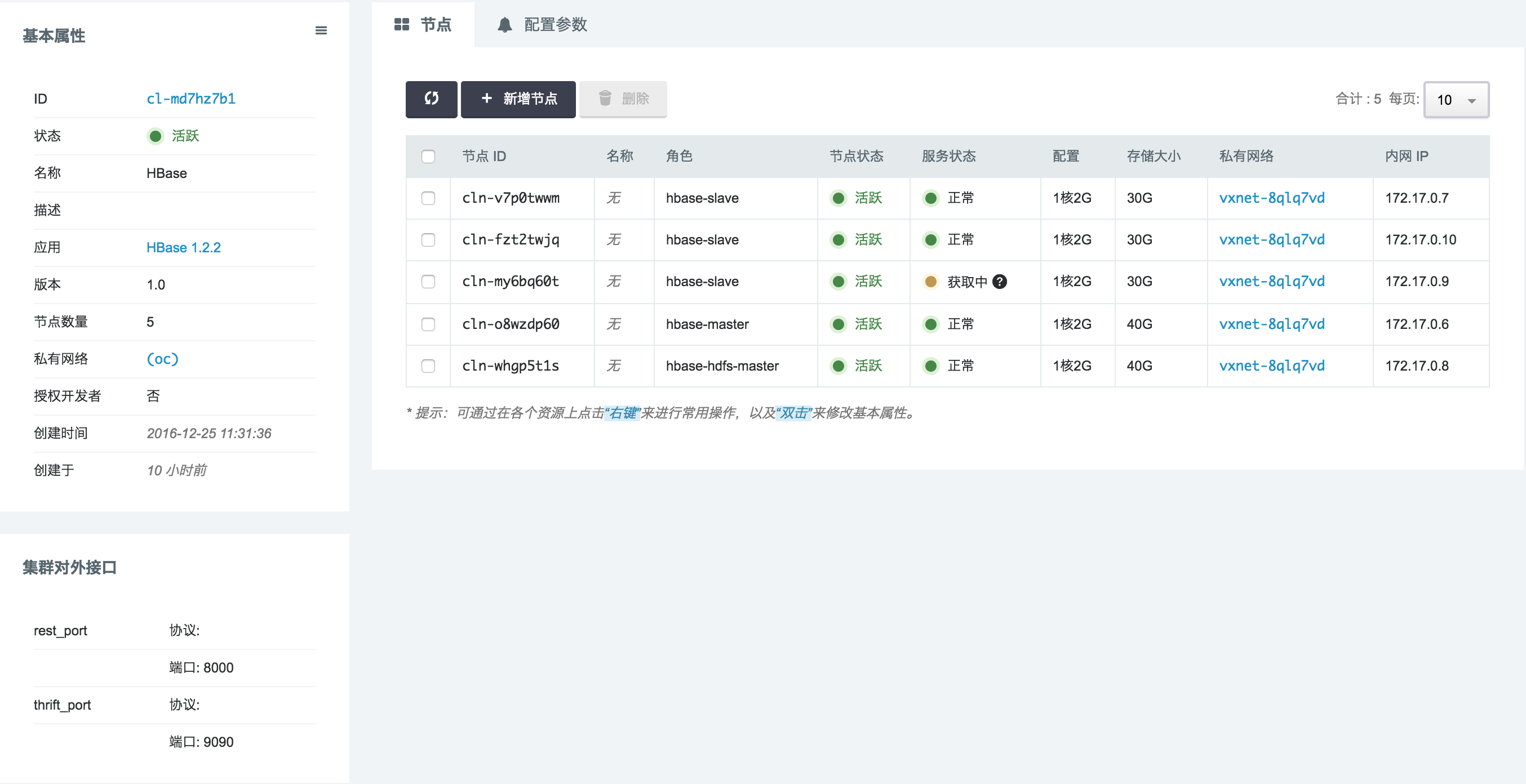Click cluster ID cl-md7hz7b1 link
Viewport: 1526px width, 784px height.
pos(190,99)
